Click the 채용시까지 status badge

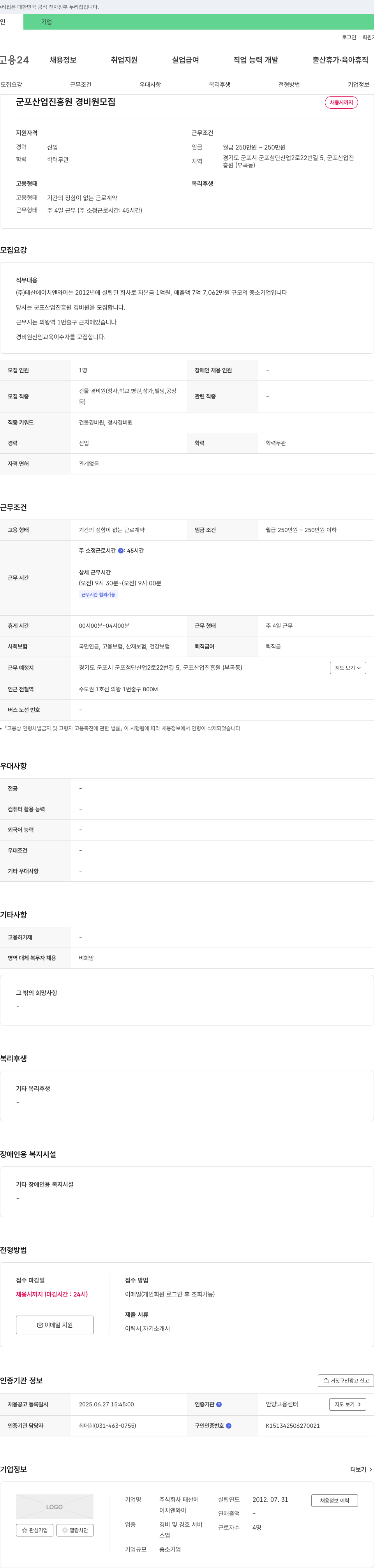click(341, 102)
